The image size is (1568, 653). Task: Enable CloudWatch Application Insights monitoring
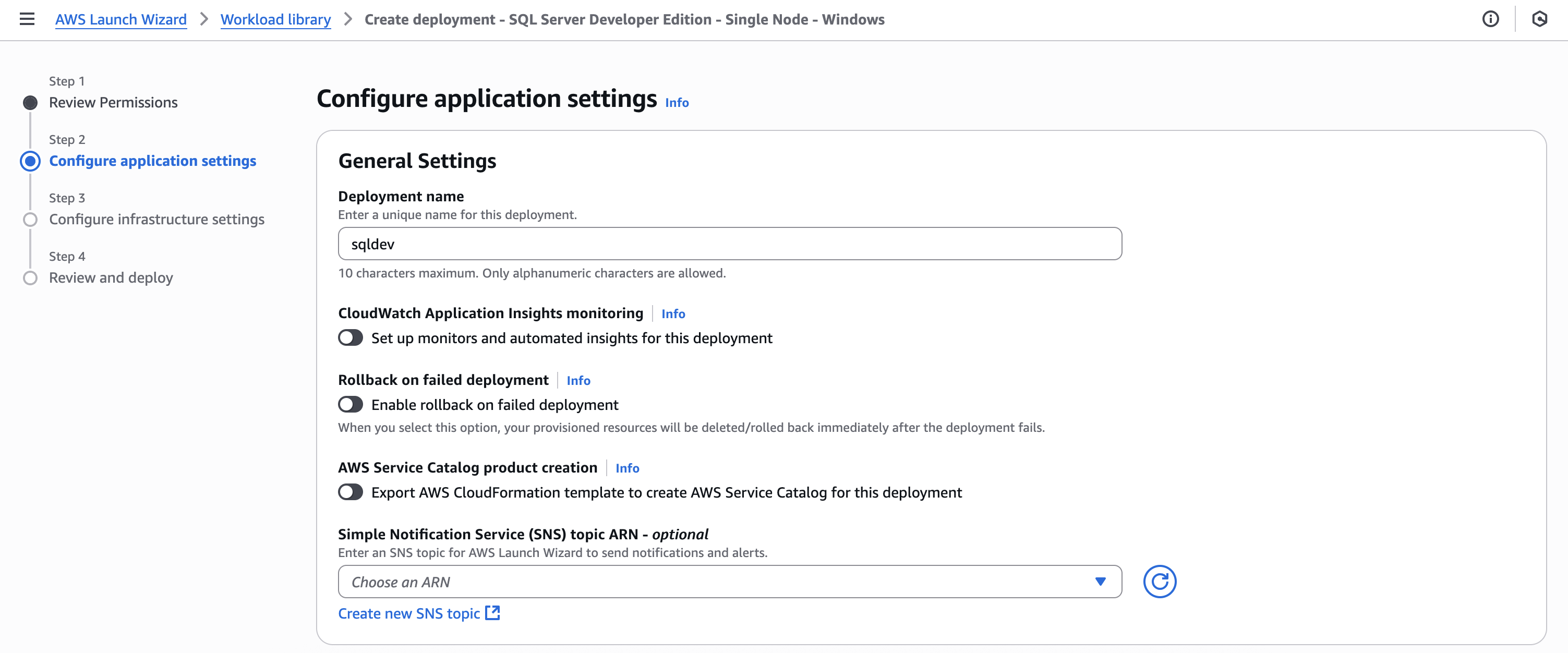point(351,337)
